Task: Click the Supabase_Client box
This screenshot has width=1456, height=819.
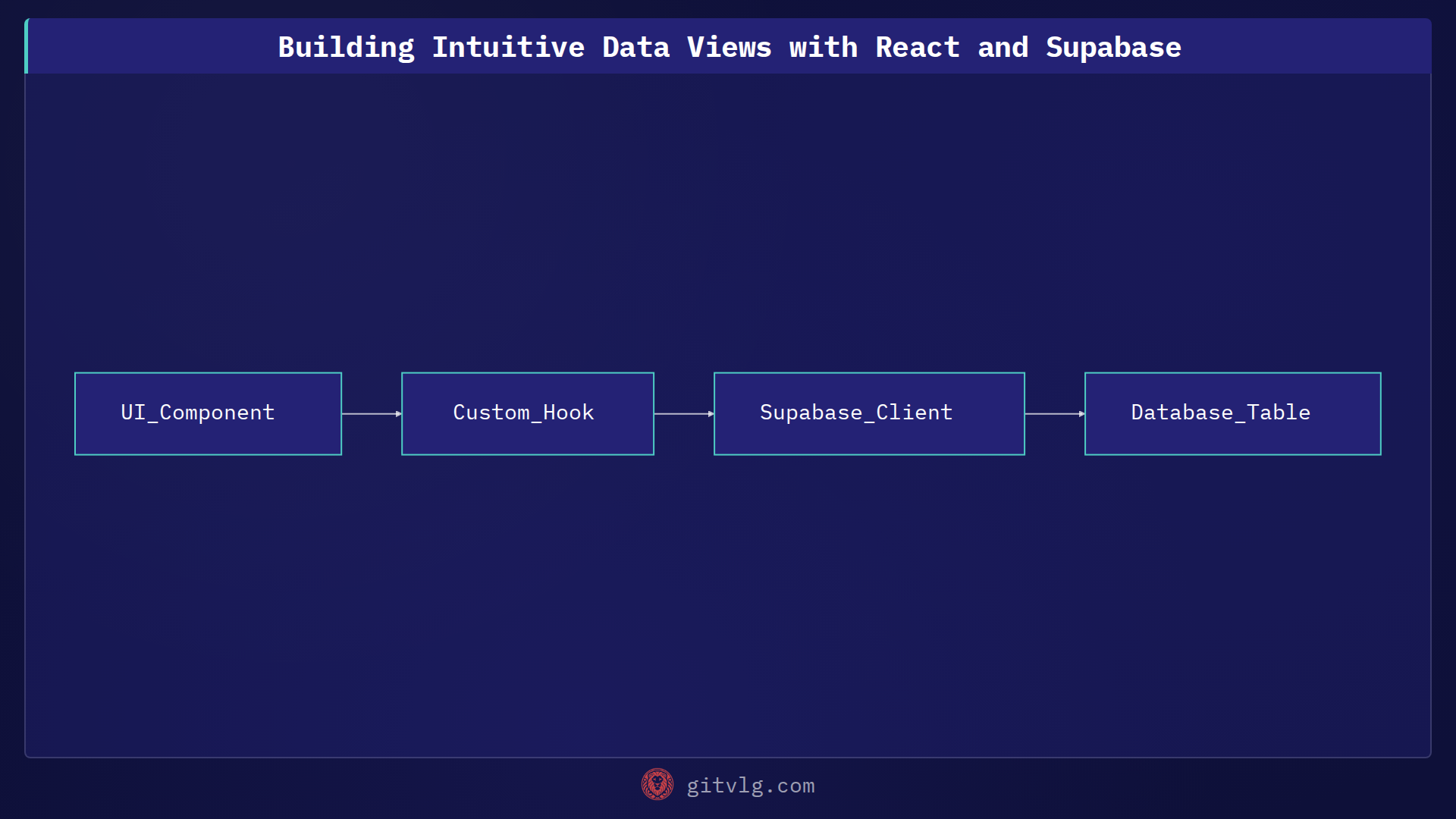Action: click(869, 413)
